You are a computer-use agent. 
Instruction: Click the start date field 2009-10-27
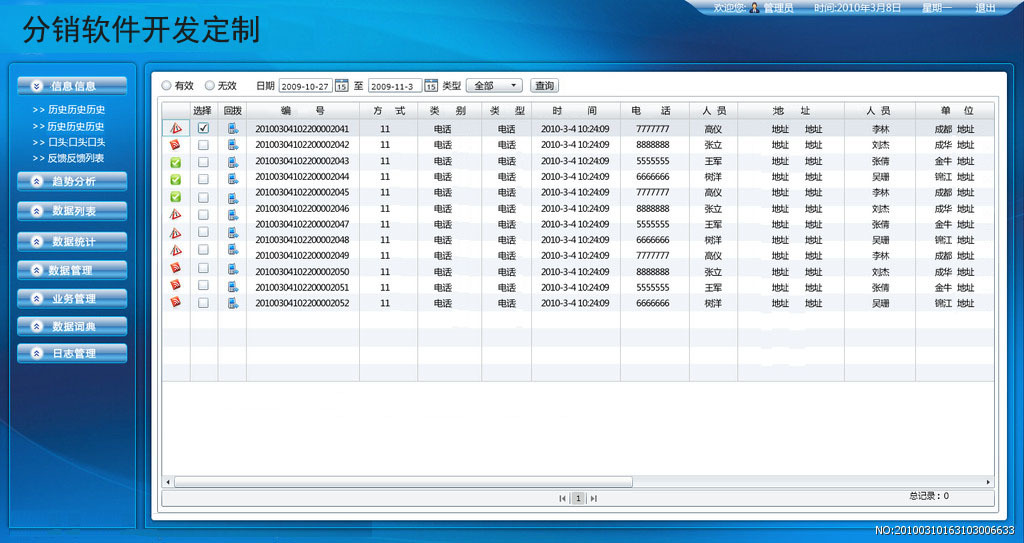click(306, 86)
